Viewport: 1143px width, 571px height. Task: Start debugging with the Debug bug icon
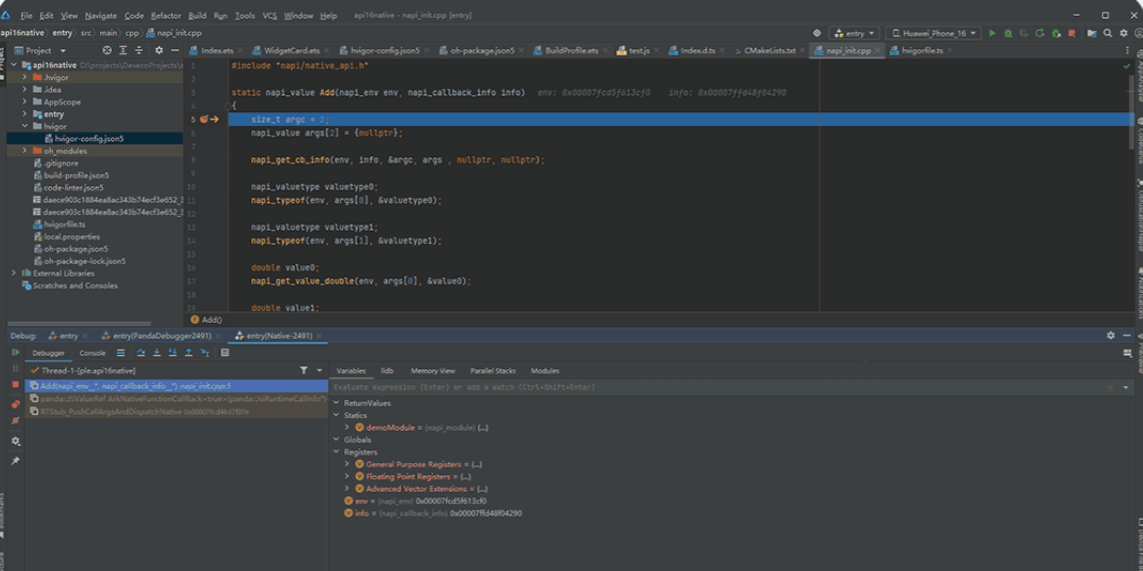pos(1007,33)
